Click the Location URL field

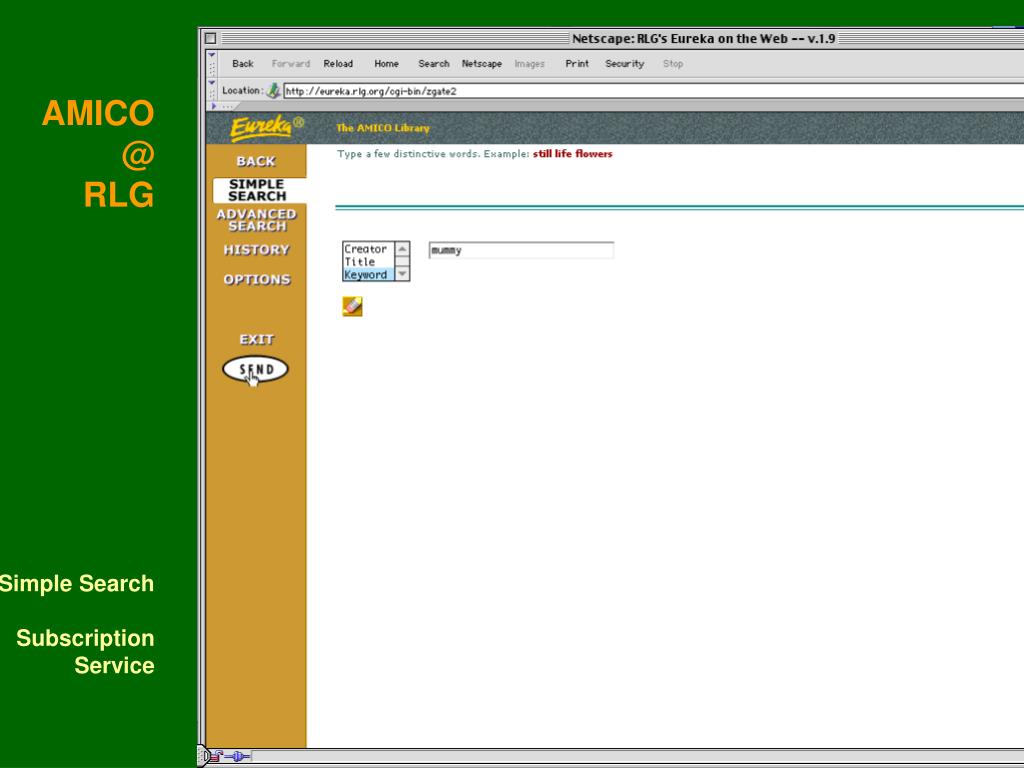[x=653, y=91]
